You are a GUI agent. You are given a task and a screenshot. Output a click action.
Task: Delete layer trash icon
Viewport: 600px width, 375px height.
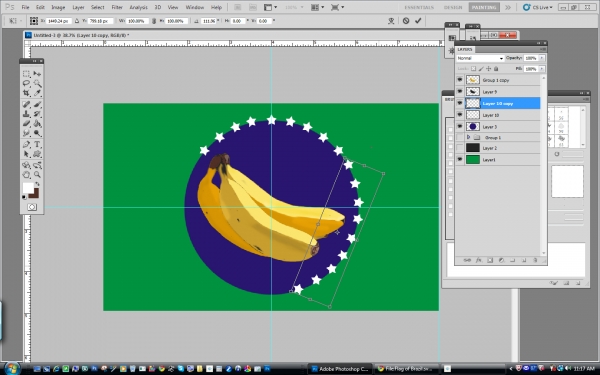tap(535, 260)
